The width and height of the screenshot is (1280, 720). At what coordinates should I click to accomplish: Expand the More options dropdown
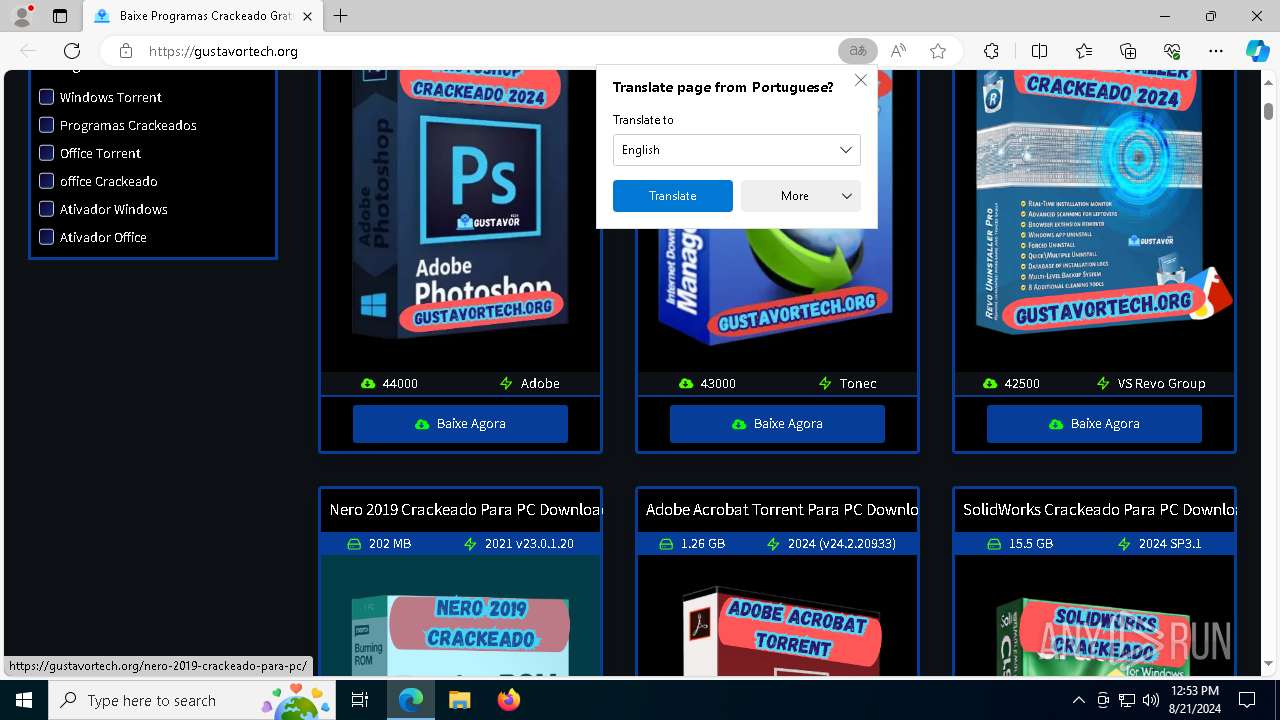pos(800,196)
